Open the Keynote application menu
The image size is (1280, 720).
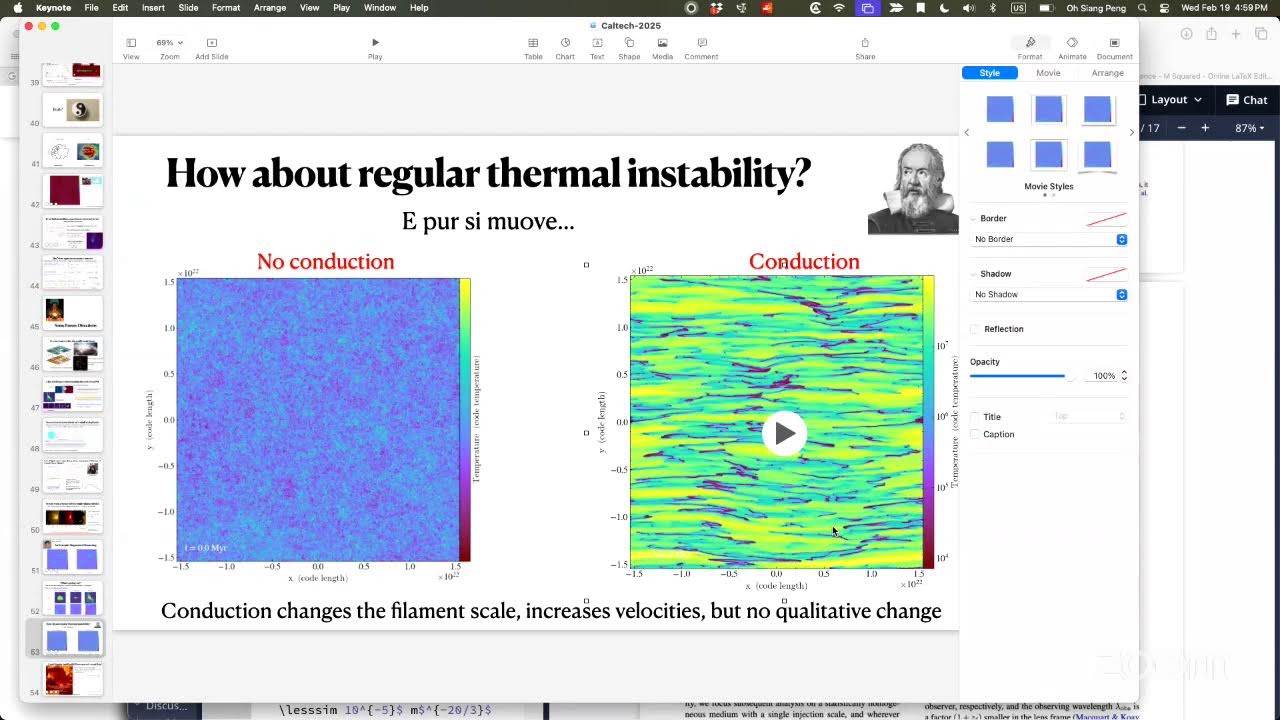[53, 8]
